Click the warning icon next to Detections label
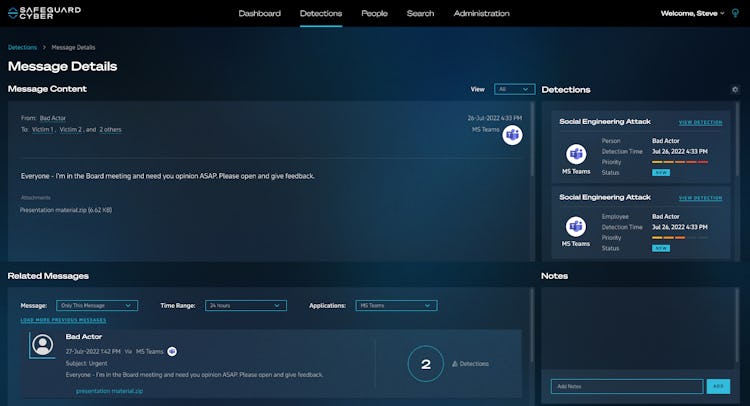This screenshot has width=750, height=406. (455, 364)
